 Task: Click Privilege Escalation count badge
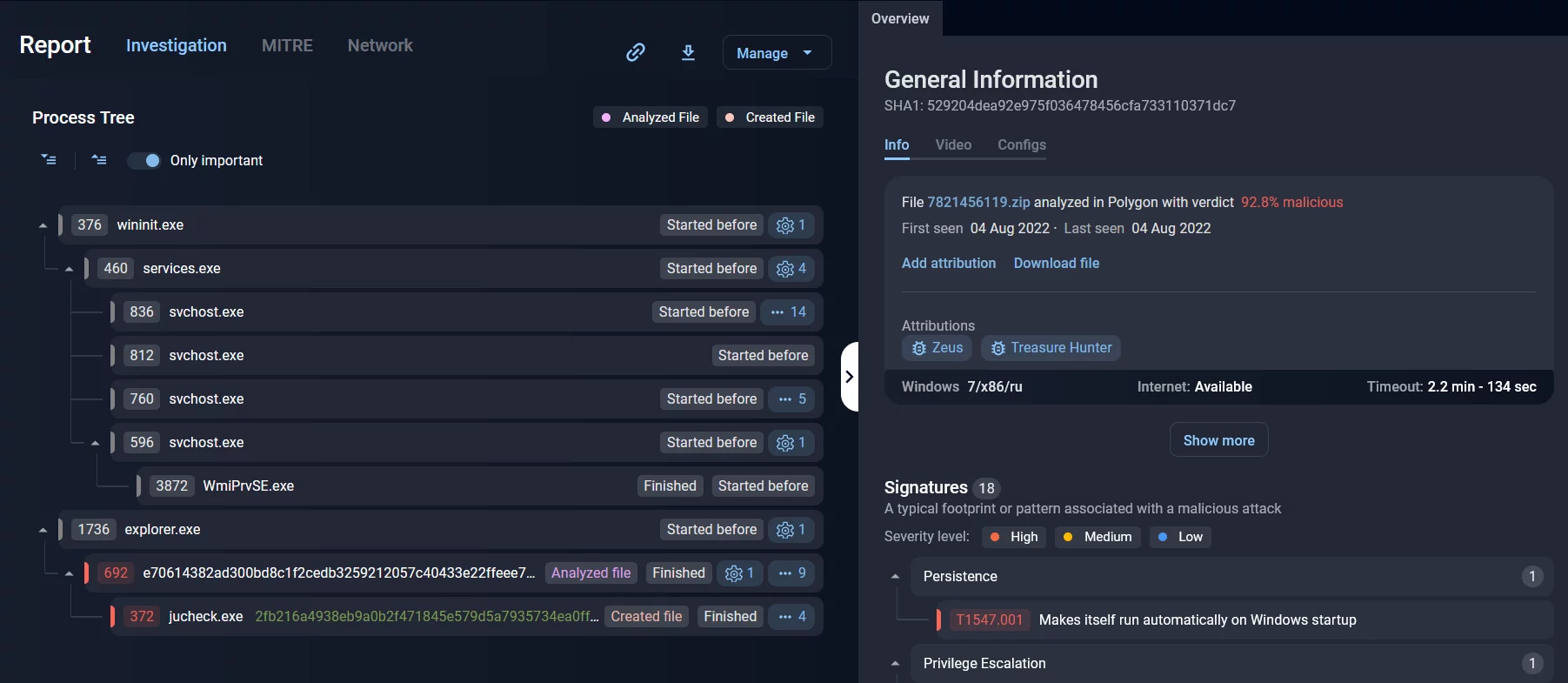coord(1532,663)
